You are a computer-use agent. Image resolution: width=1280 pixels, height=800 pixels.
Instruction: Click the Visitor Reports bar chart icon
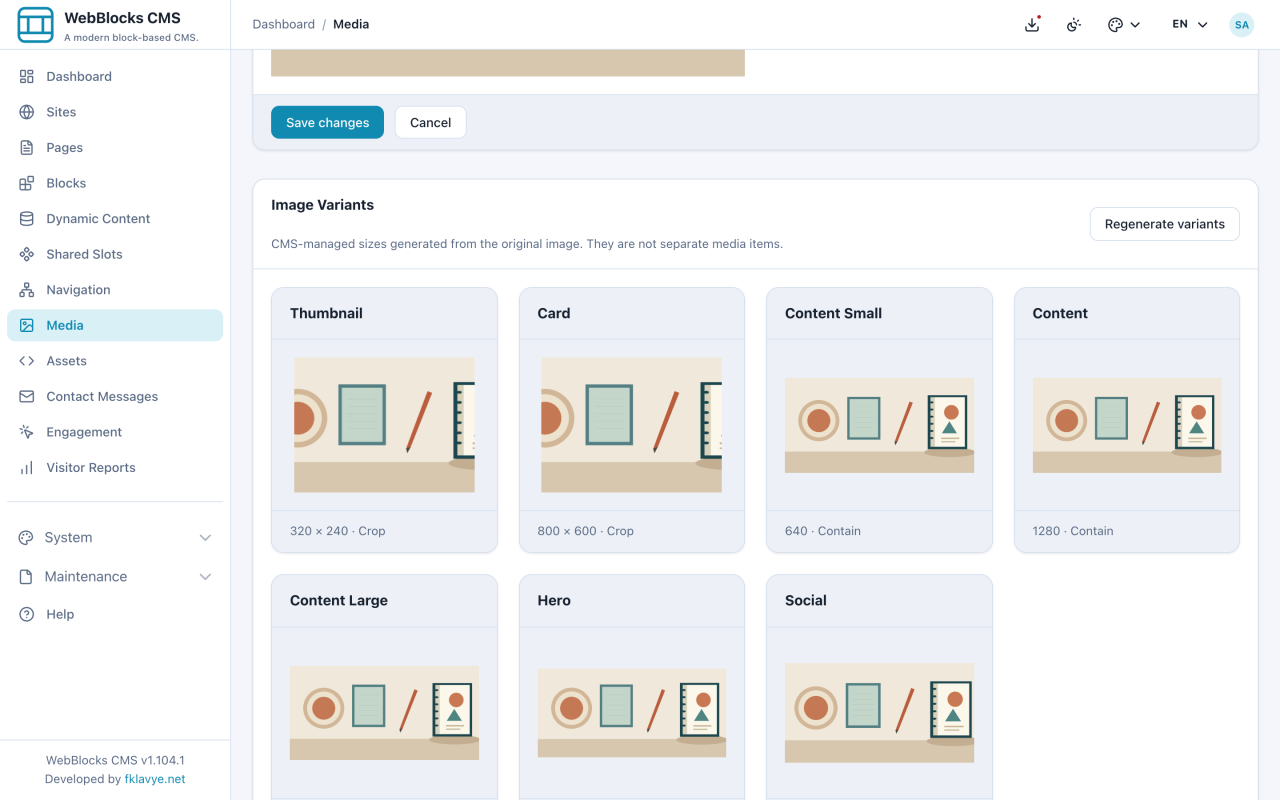click(x=27, y=468)
